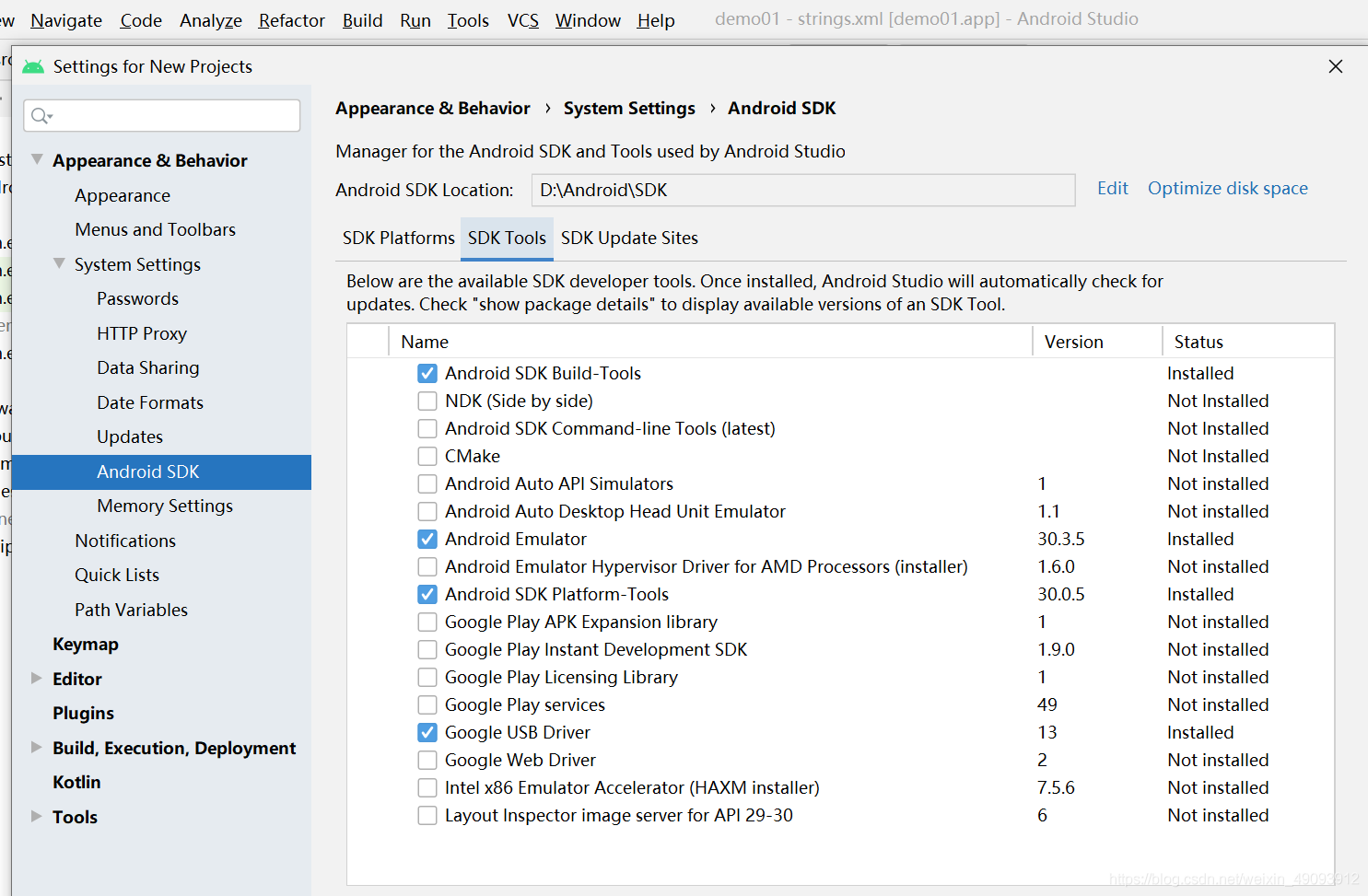This screenshot has height=896, width=1368.
Task: Select Path Variables settings
Action: click(132, 610)
